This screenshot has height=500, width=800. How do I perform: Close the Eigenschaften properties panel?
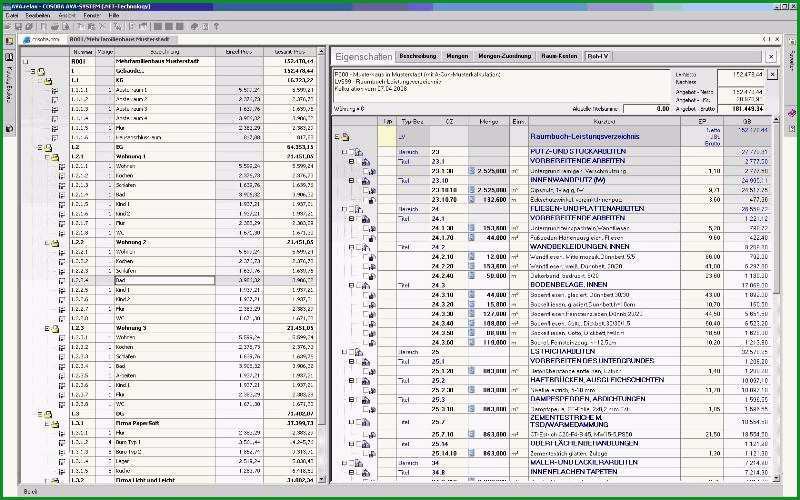pyautogui.click(x=771, y=57)
